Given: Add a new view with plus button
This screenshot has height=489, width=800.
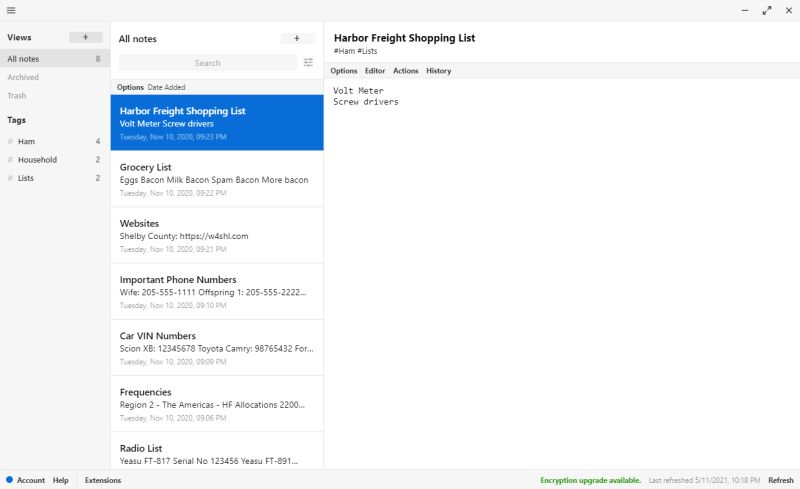Looking at the screenshot, I should tap(86, 37).
